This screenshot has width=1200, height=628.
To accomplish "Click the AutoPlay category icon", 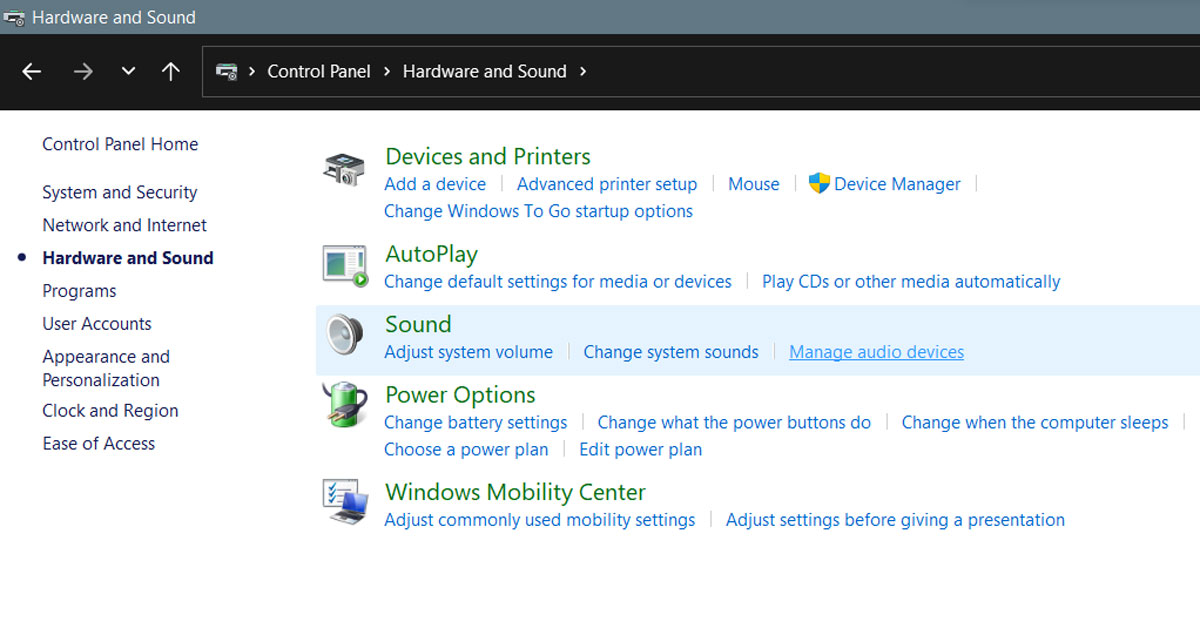I will (344, 266).
